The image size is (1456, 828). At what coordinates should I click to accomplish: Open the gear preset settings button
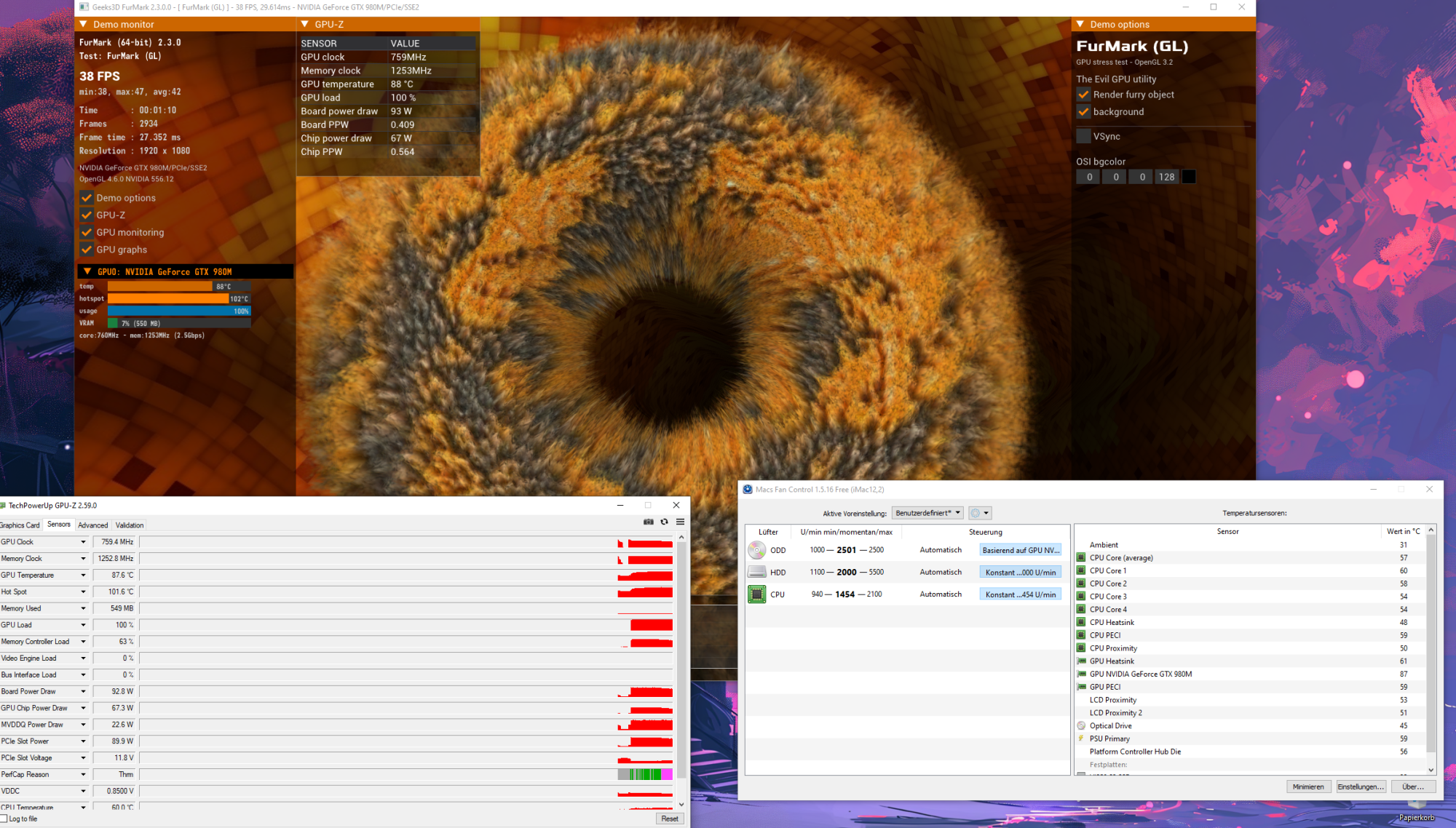point(979,513)
